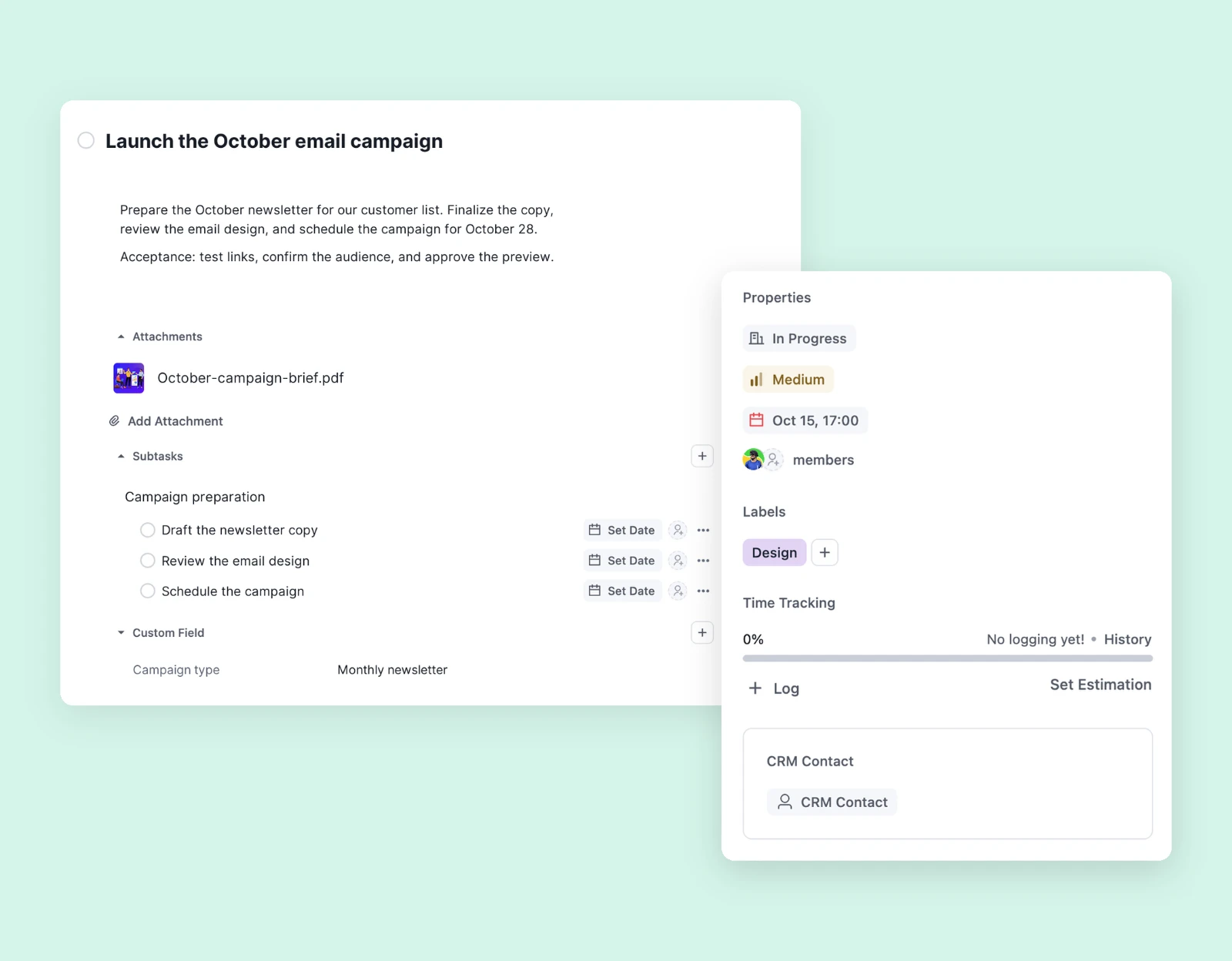Click the paperclip icon beside Add Attachment
Screen dimensions: 1232x961
pyautogui.click(x=114, y=421)
